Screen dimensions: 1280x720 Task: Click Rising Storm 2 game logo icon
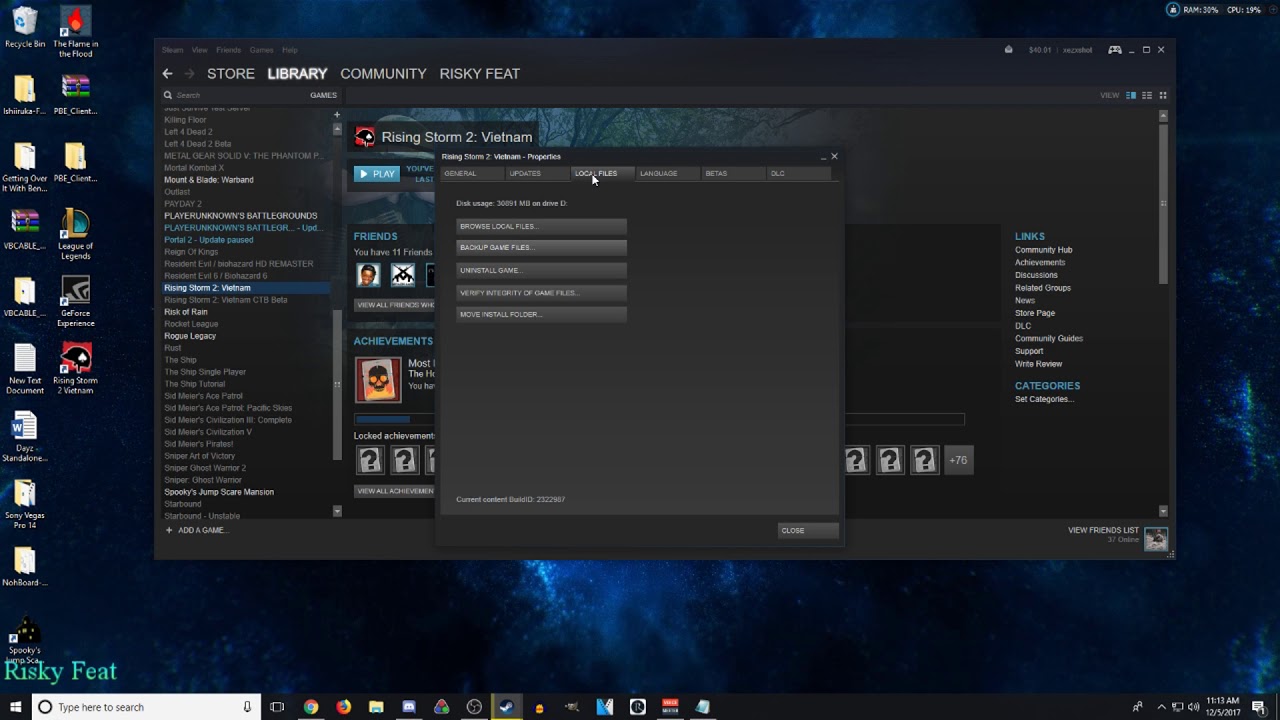tap(365, 137)
